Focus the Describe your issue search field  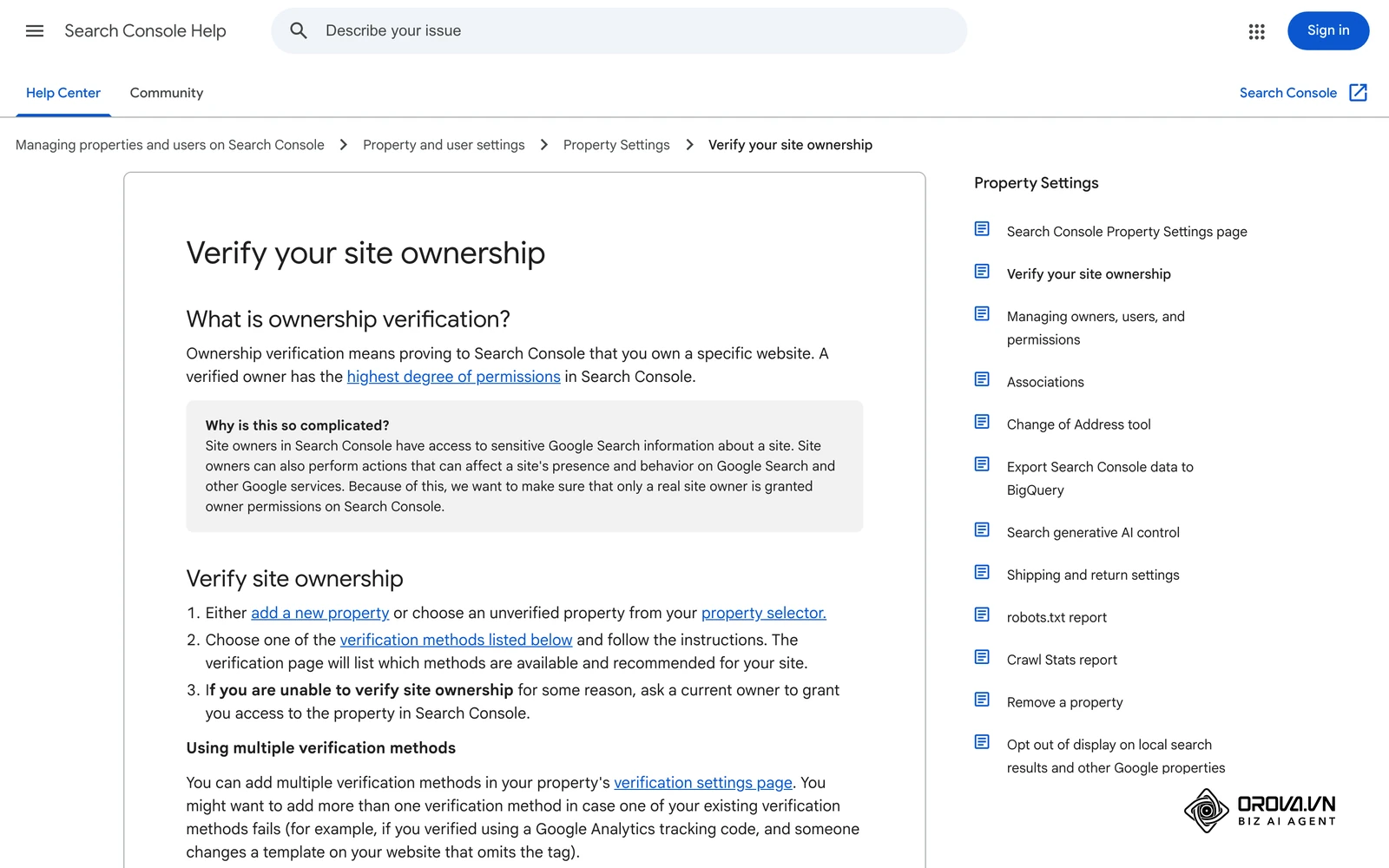point(619,31)
